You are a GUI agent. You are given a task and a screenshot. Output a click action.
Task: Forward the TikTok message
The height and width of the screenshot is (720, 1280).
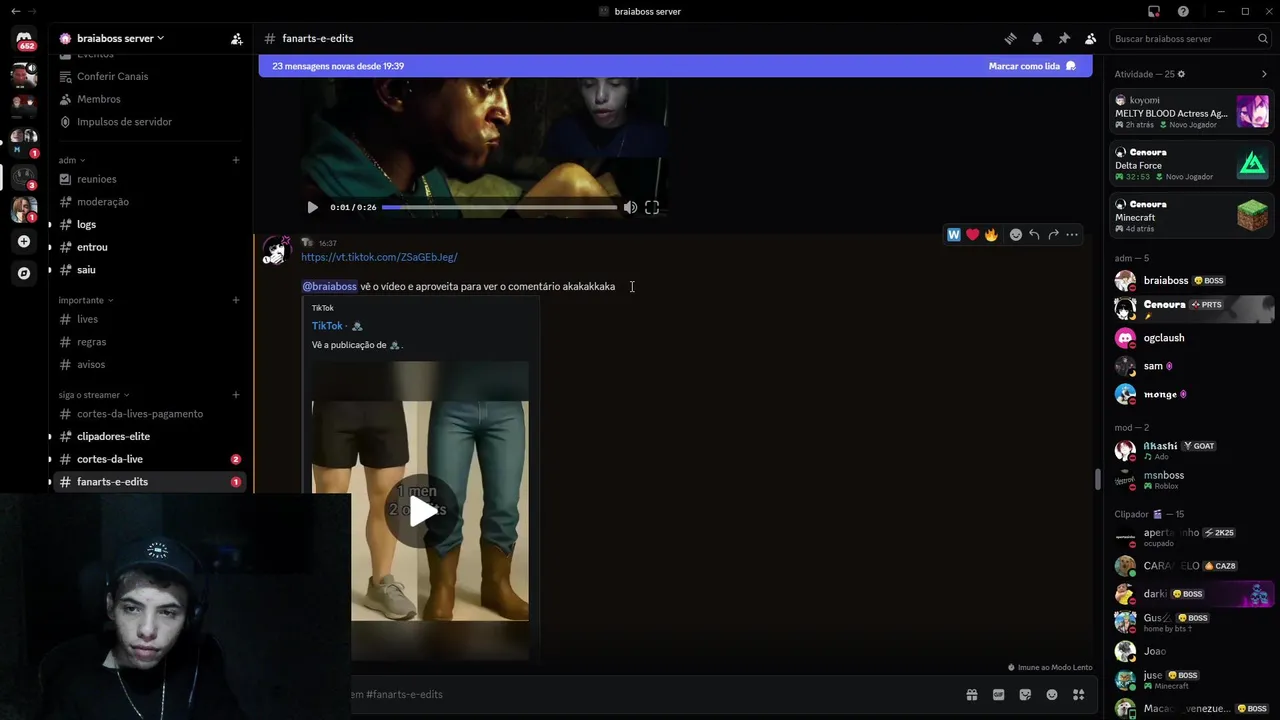(x=1053, y=235)
